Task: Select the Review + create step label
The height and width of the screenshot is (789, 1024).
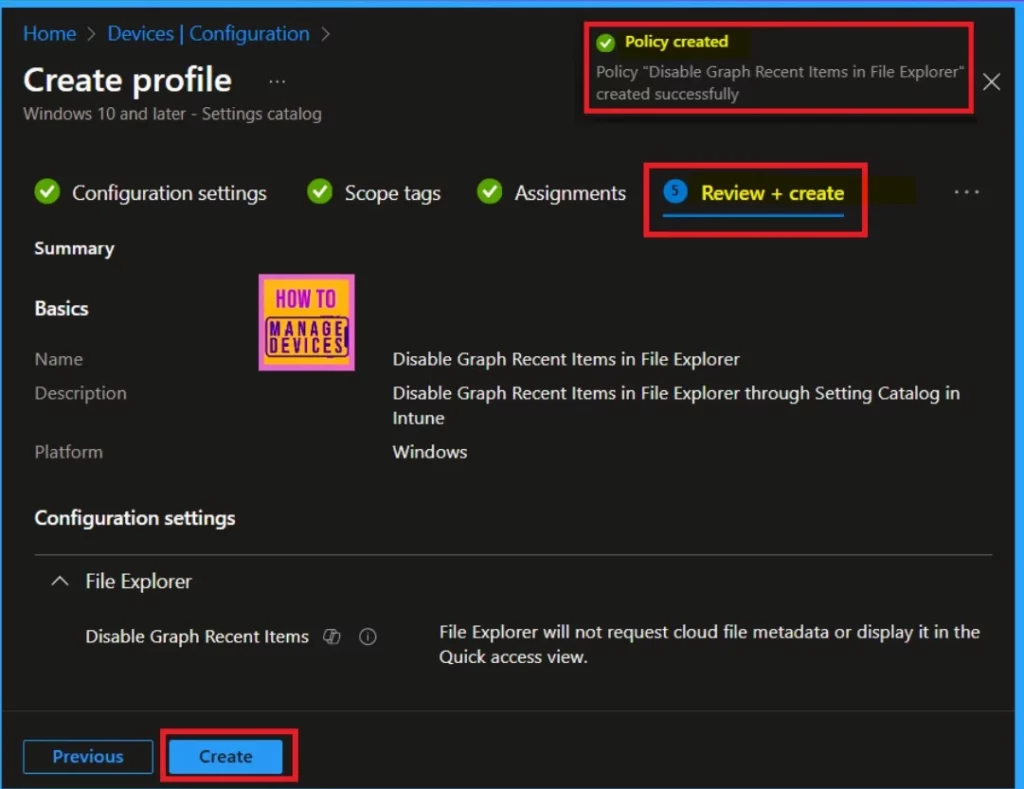Action: 772,193
